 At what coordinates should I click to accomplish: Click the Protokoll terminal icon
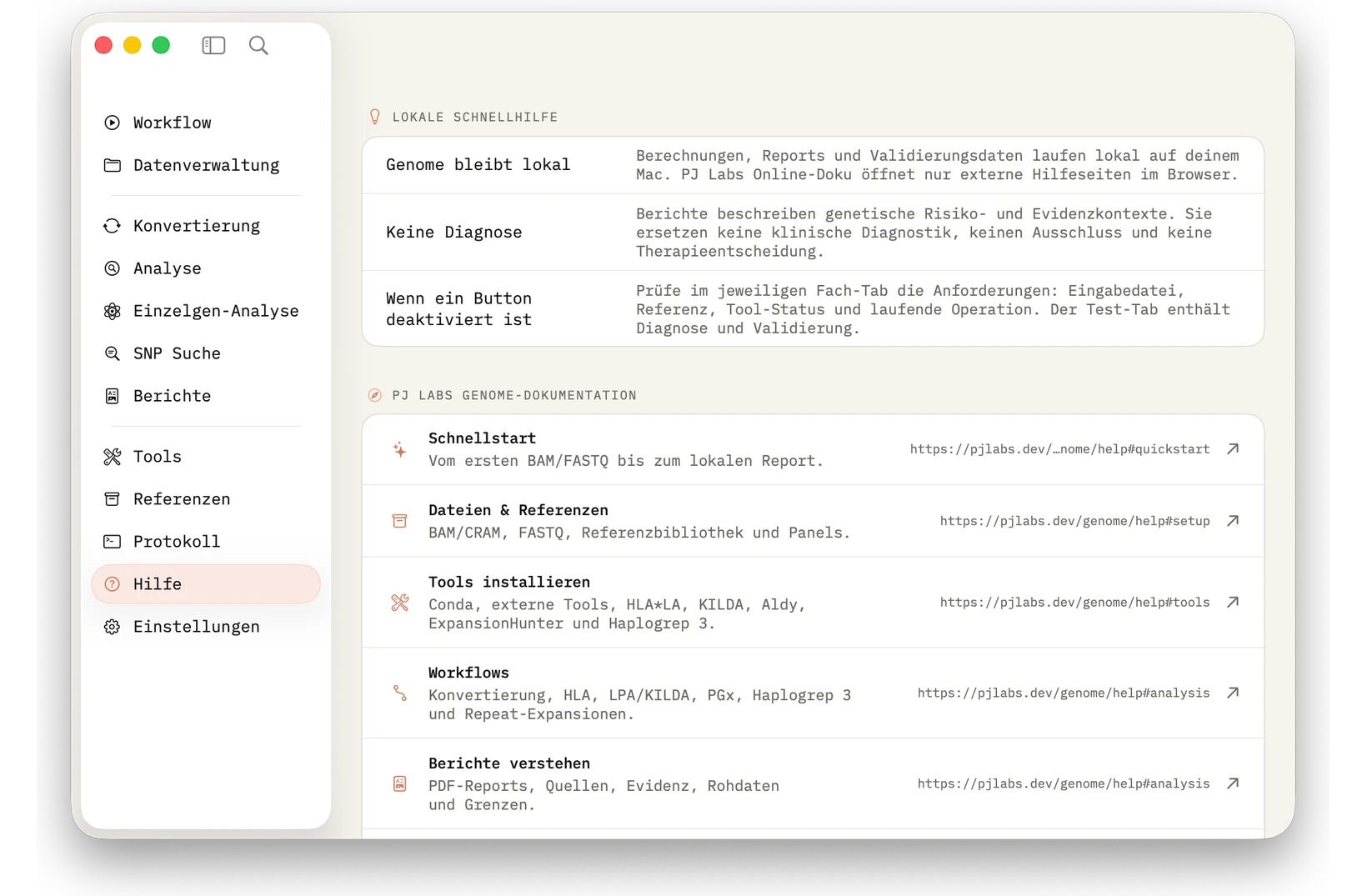click(112, 542)
